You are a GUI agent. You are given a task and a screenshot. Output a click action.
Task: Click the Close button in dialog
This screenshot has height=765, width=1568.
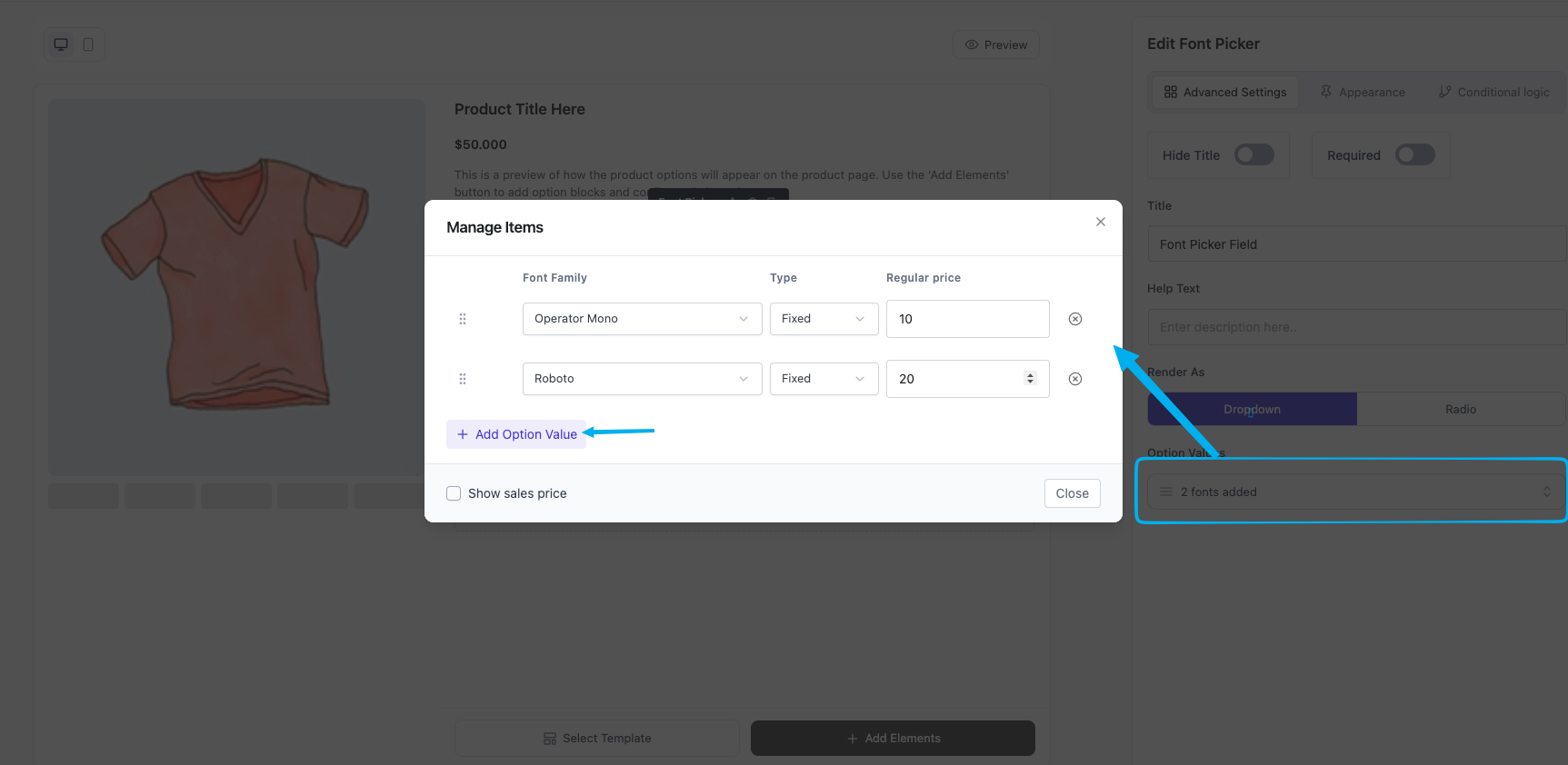[1073, 493]
